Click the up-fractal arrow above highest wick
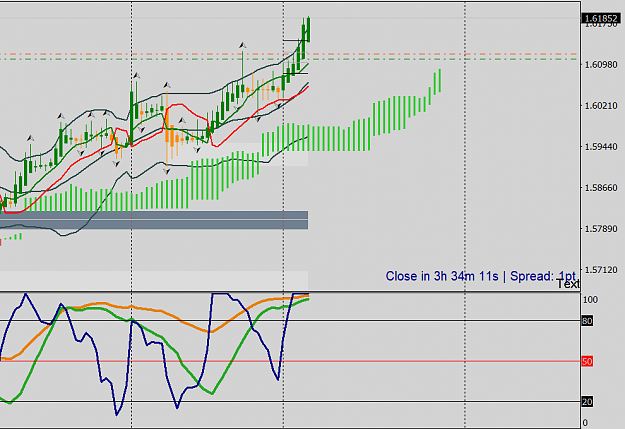This screenshot has height=429, width=625. (242, 45)
